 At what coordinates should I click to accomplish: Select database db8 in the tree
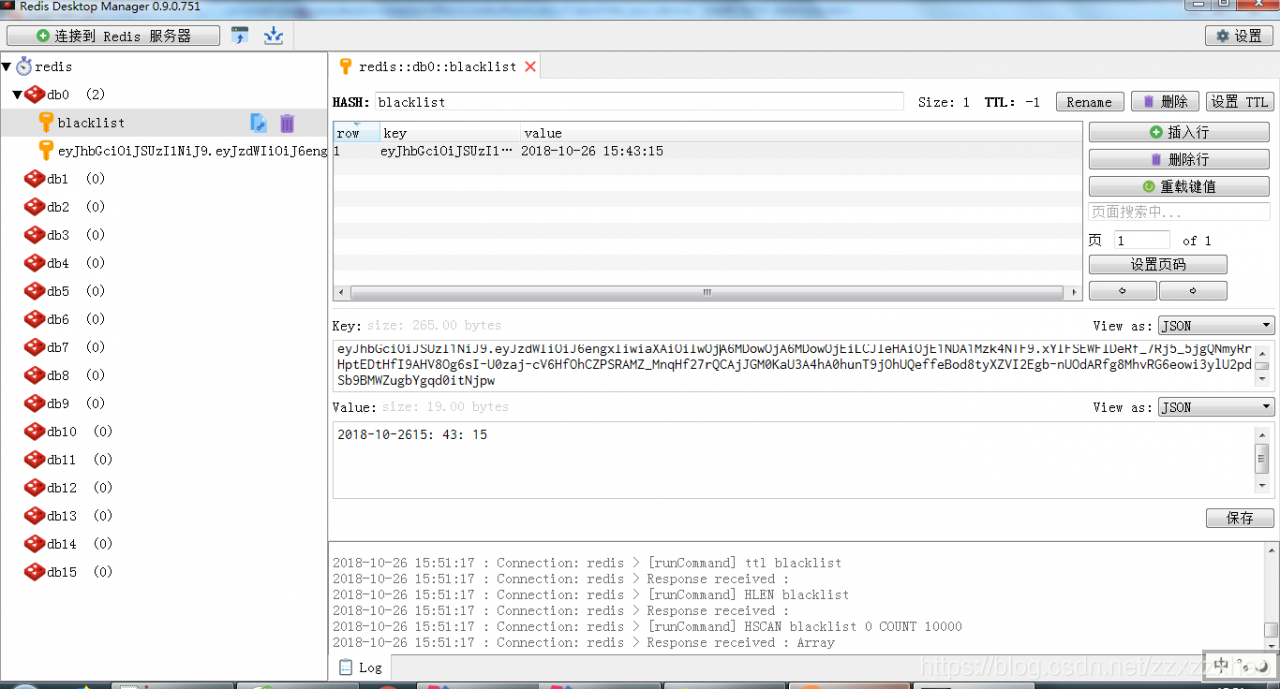click(65, 375)
